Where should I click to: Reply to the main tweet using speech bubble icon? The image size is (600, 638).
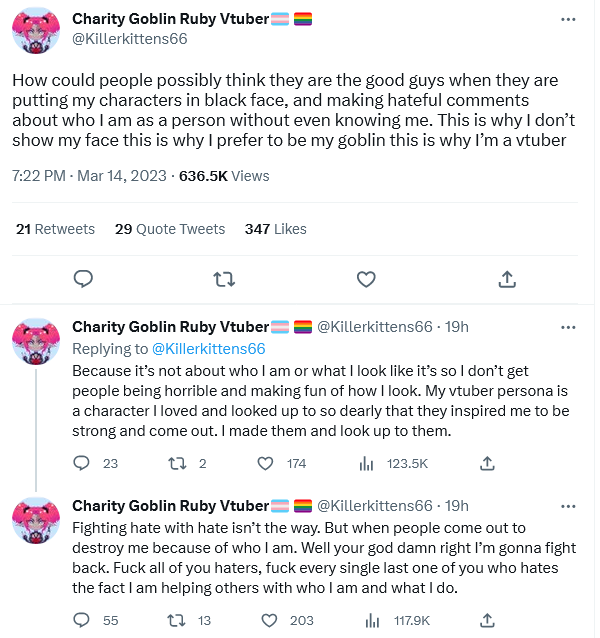tap(83, 279)
